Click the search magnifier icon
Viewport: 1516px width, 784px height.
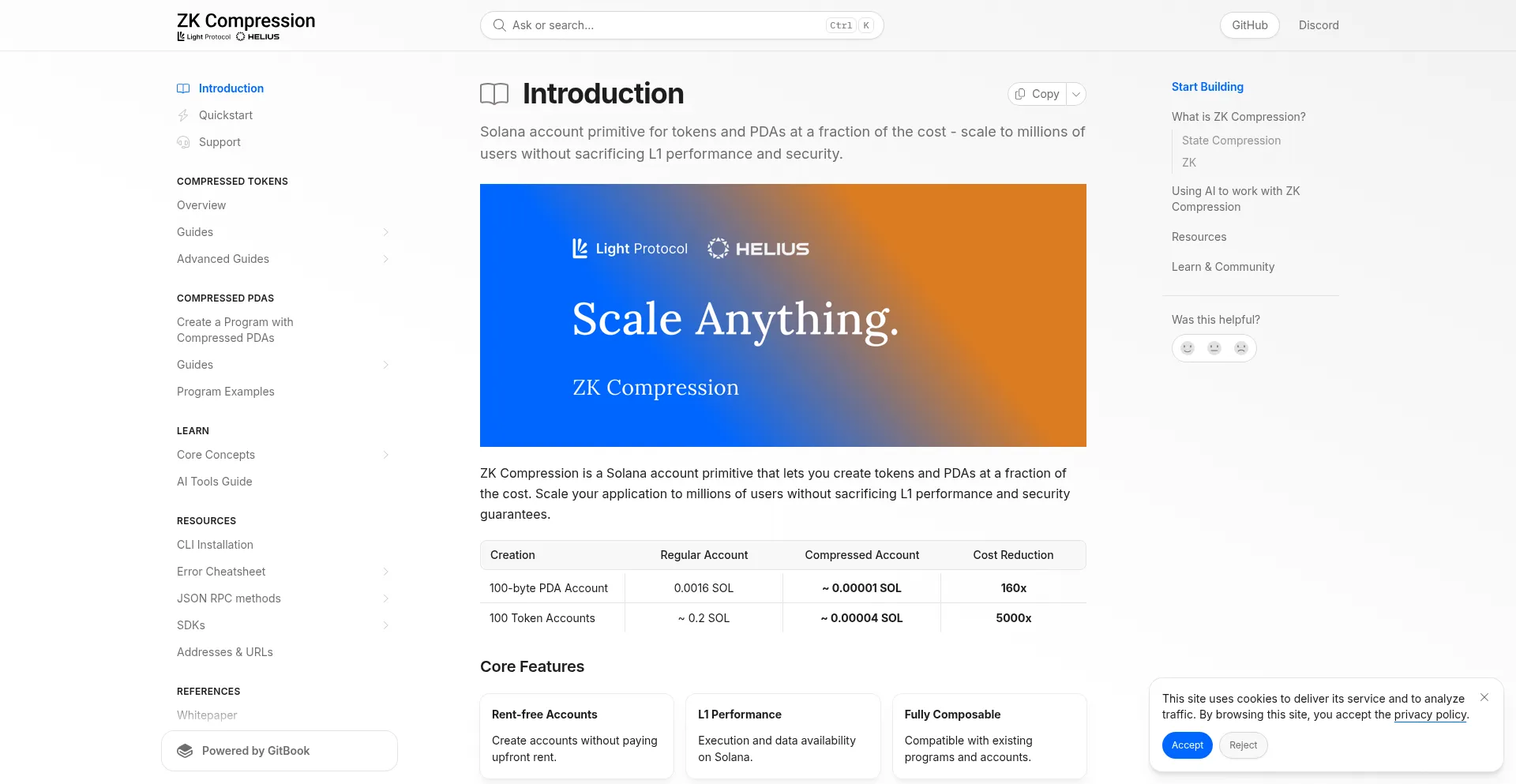(499, 25)
